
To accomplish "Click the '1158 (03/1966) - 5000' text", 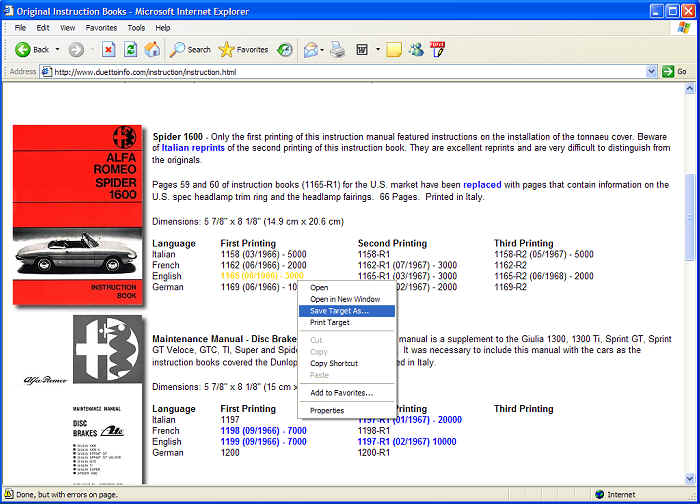I will click(263, 254).
